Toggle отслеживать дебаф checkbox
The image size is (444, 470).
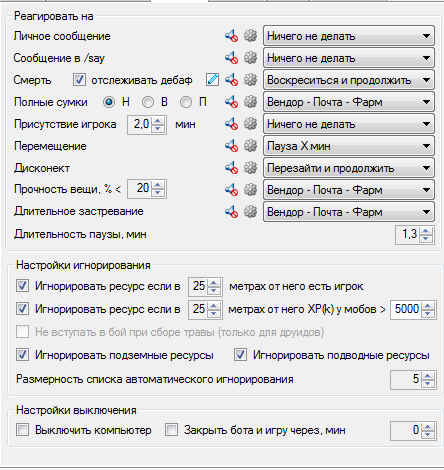pyautogui.click(x=79, y=80)
